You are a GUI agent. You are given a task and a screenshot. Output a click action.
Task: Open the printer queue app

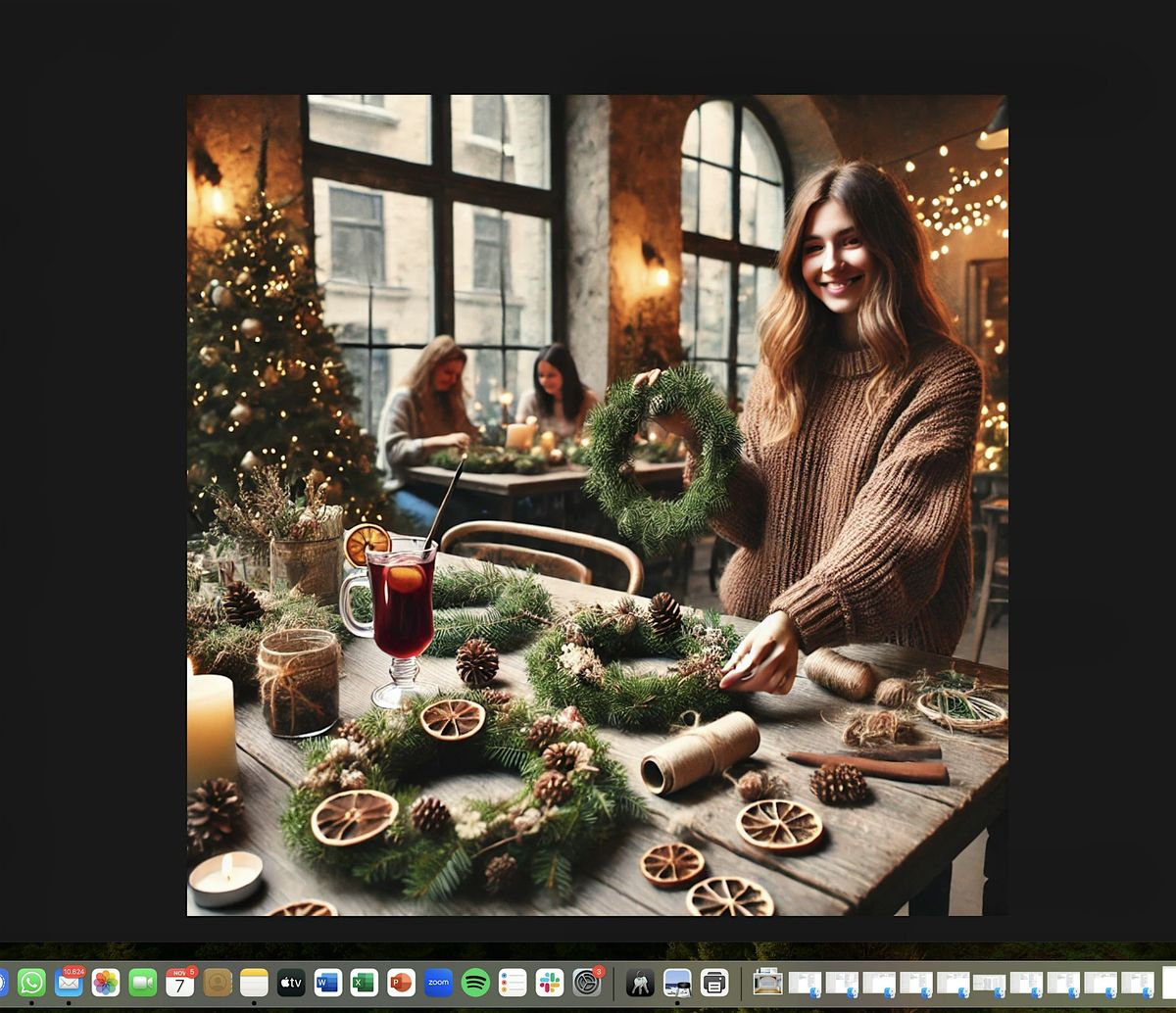[712, 984]
